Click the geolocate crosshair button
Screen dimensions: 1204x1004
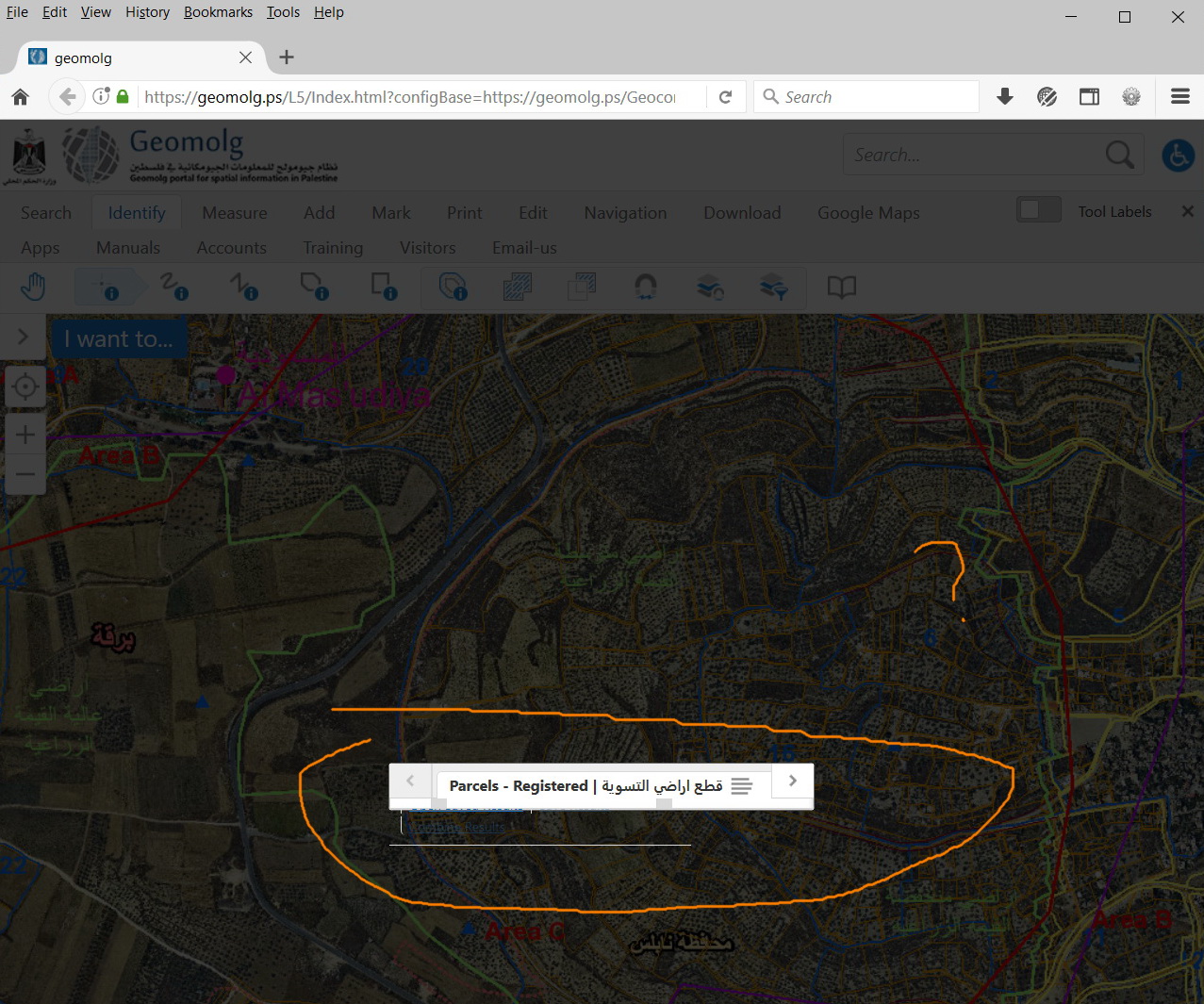click(x=25, y=387)
